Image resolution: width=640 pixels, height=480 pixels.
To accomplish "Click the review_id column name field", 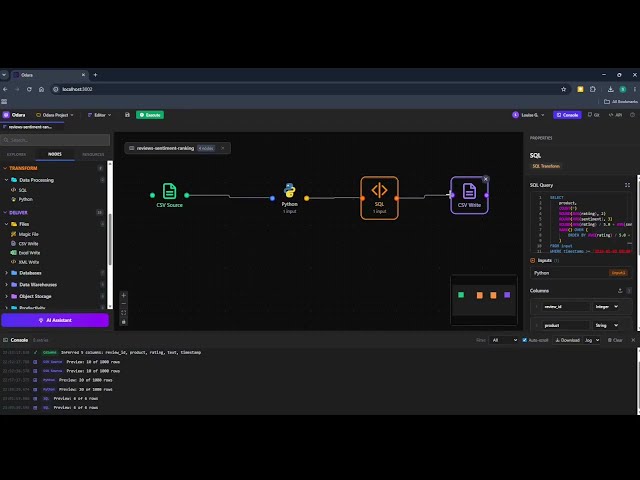I will coord(565,307).
